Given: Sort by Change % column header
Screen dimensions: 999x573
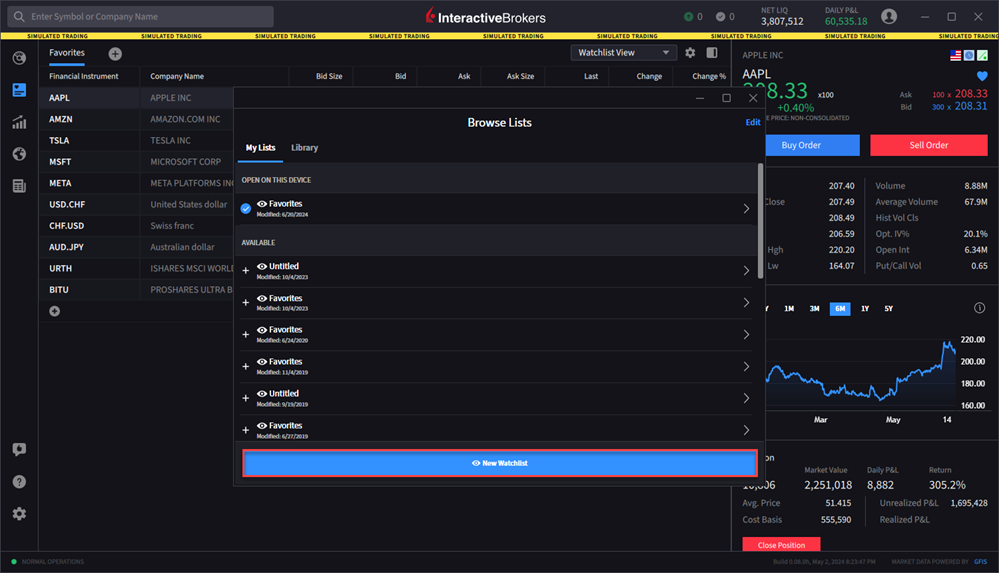Looking at the screenshot, I should (x=708, y=76).
